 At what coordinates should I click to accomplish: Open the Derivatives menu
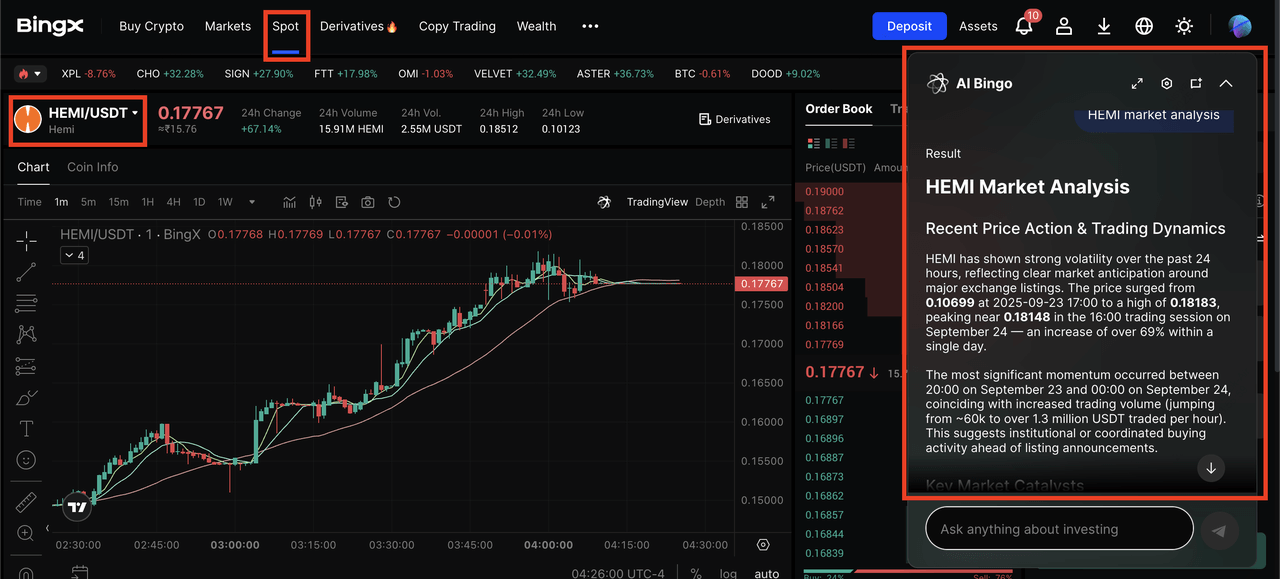pyautogui.click(x=359, y=26)
